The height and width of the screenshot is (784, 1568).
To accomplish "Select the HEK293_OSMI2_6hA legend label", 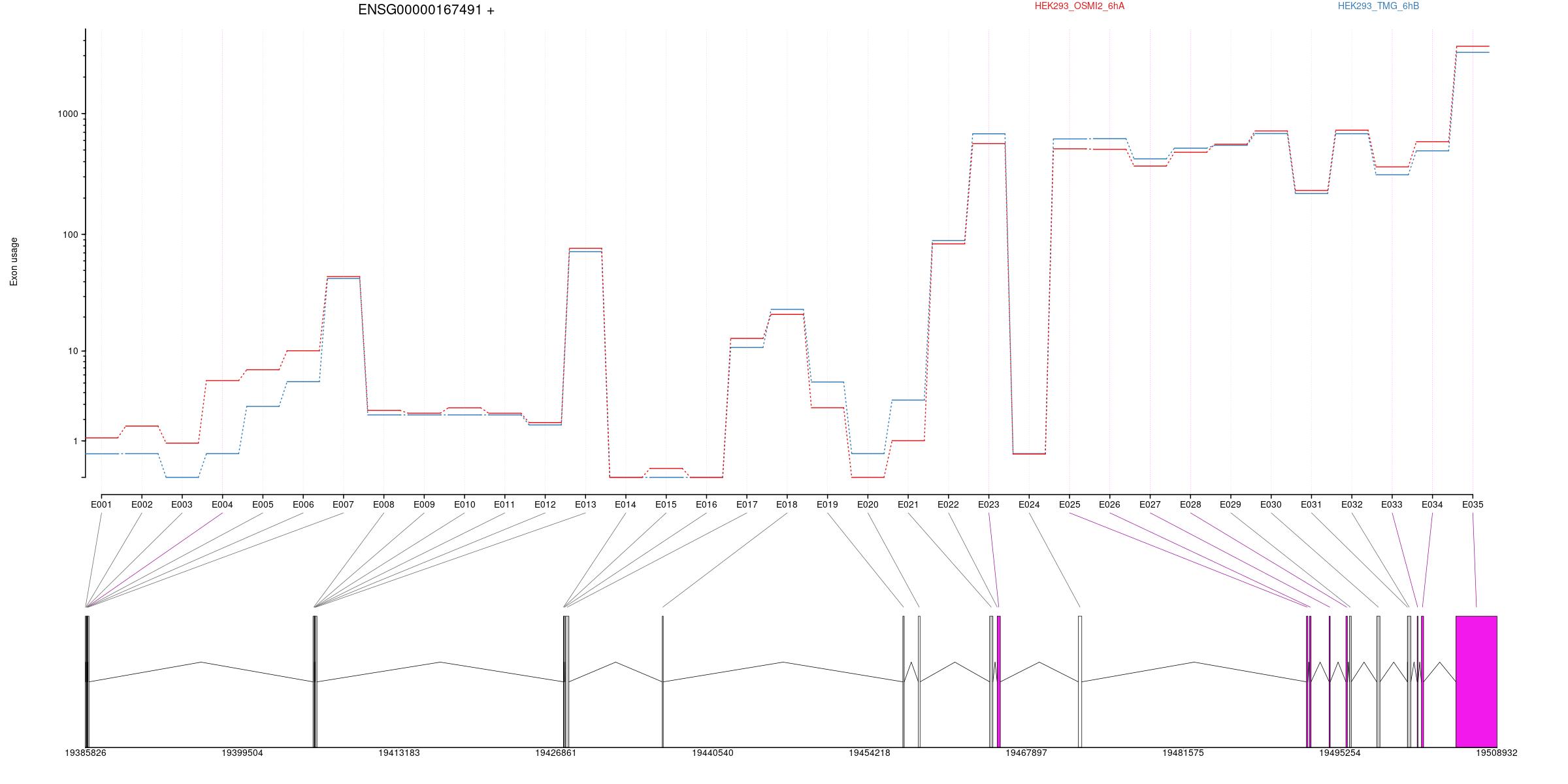I will (x=1079, y=6).
